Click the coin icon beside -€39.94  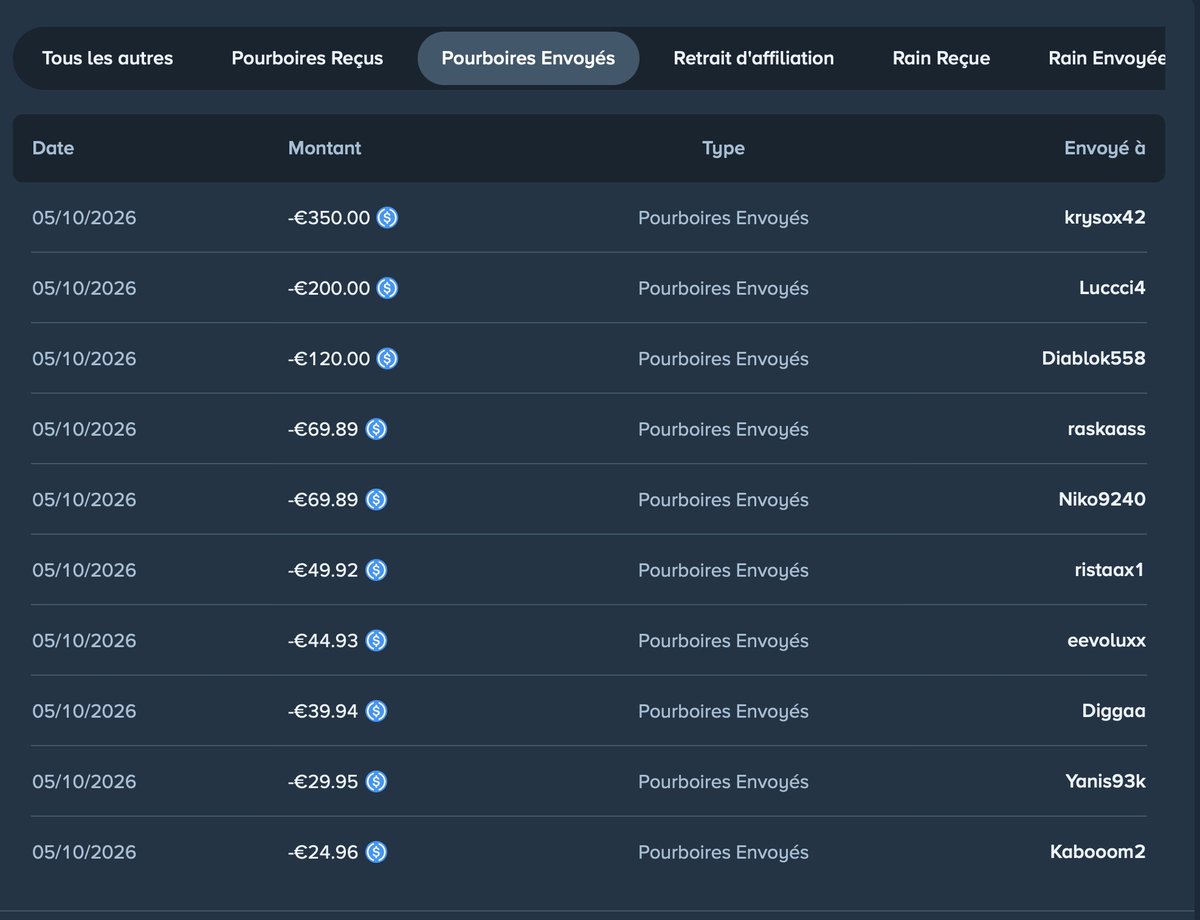(376, 711)
